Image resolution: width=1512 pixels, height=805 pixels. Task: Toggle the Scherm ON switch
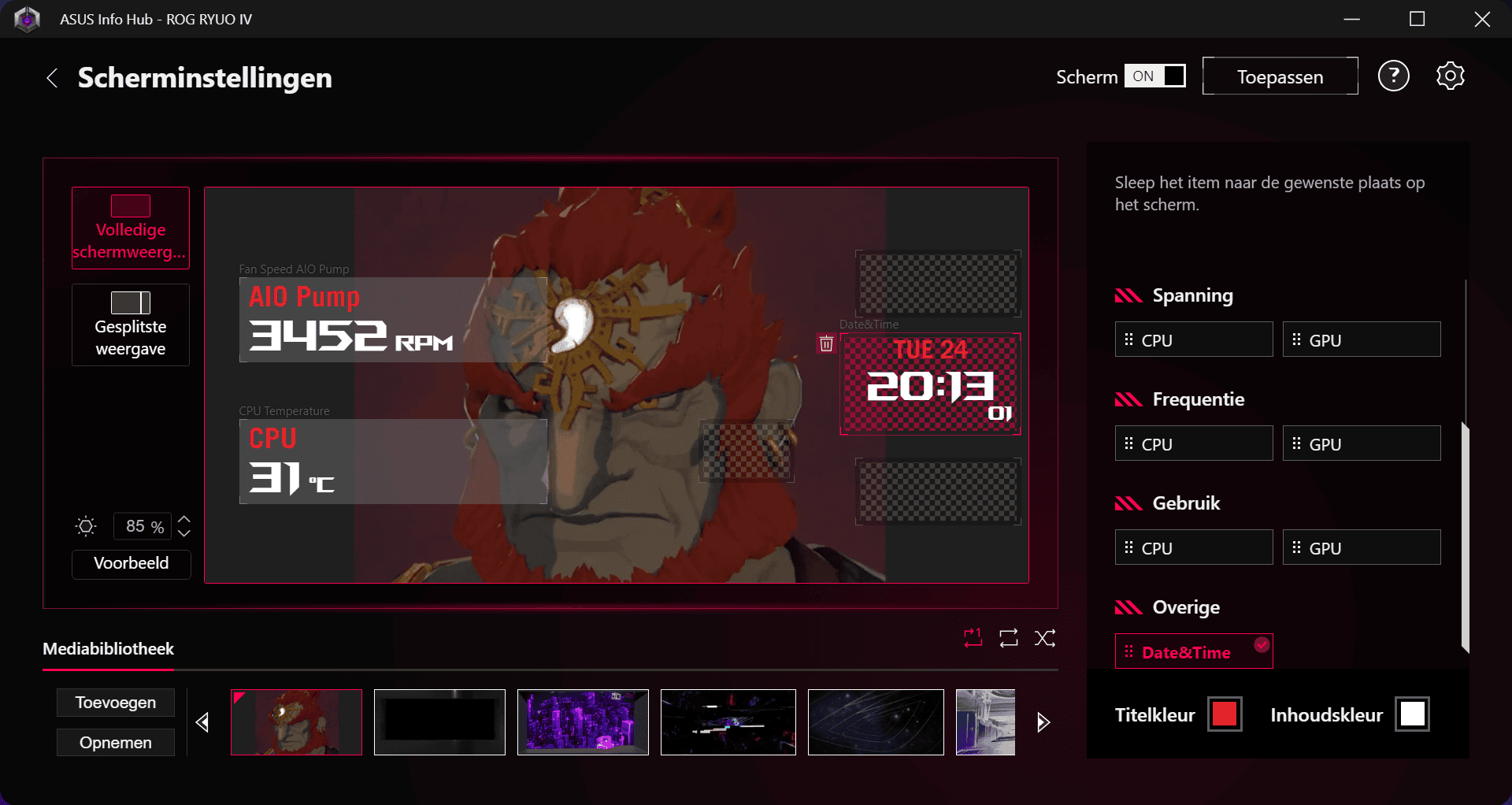[1154, 76]
